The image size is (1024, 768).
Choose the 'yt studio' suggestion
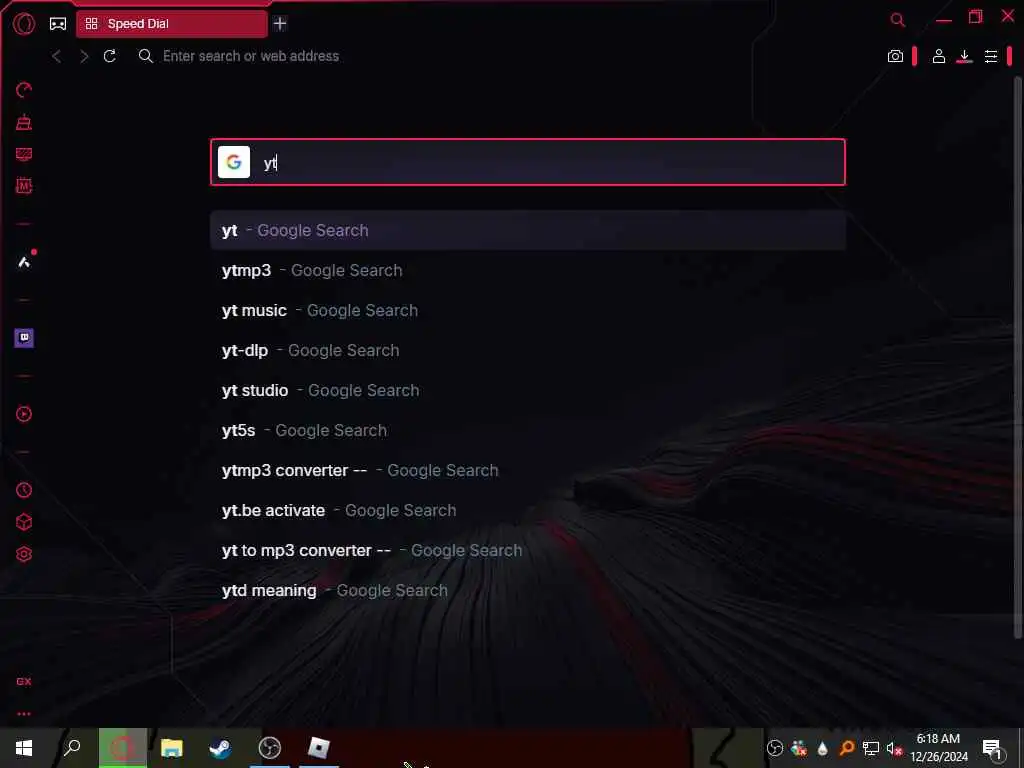coord(528,391)
